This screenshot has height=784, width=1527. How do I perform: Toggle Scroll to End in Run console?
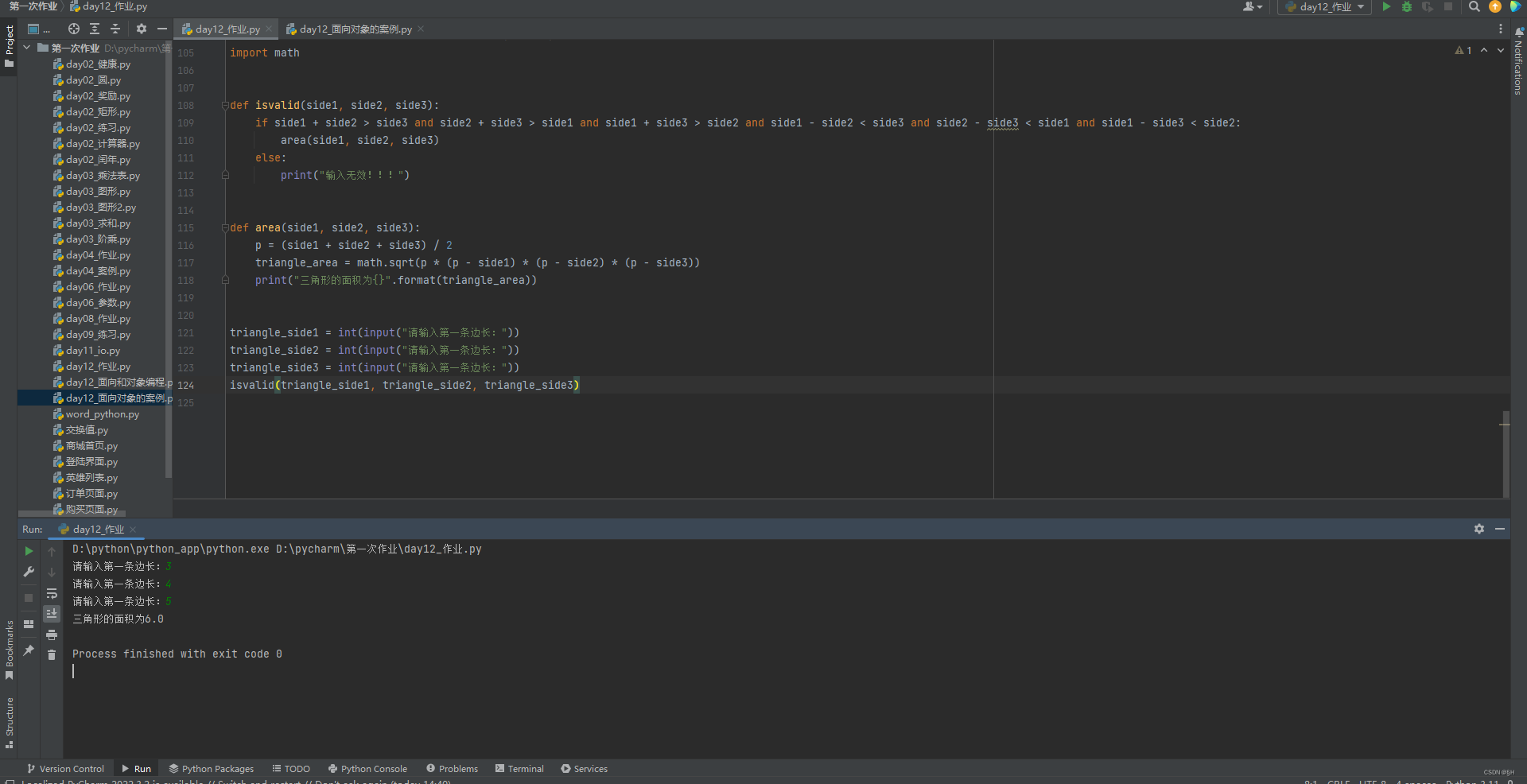point(52,613)
